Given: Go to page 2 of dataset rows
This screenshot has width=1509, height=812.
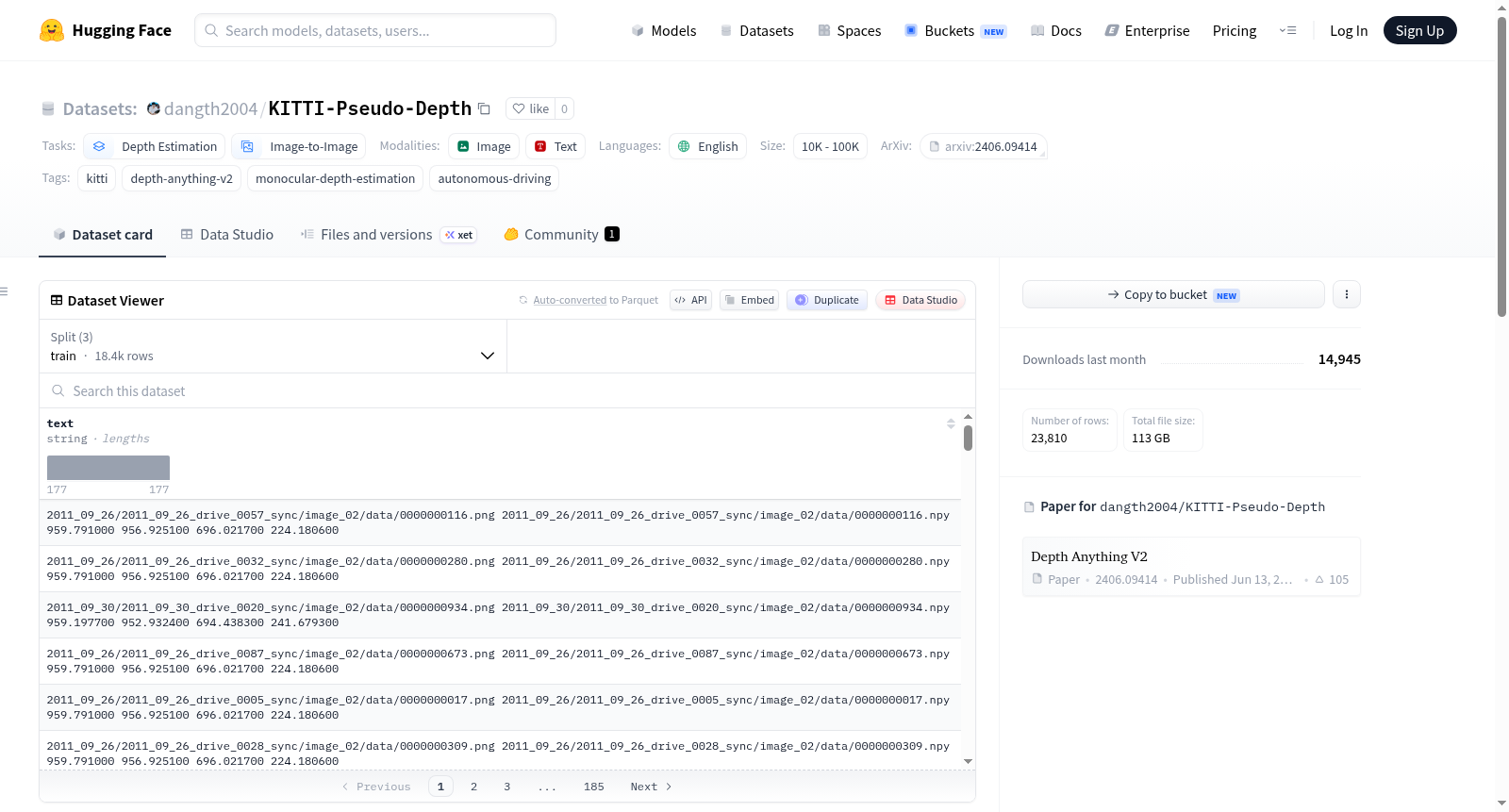Looking at the screenshot, I should [x=473, y=787].
